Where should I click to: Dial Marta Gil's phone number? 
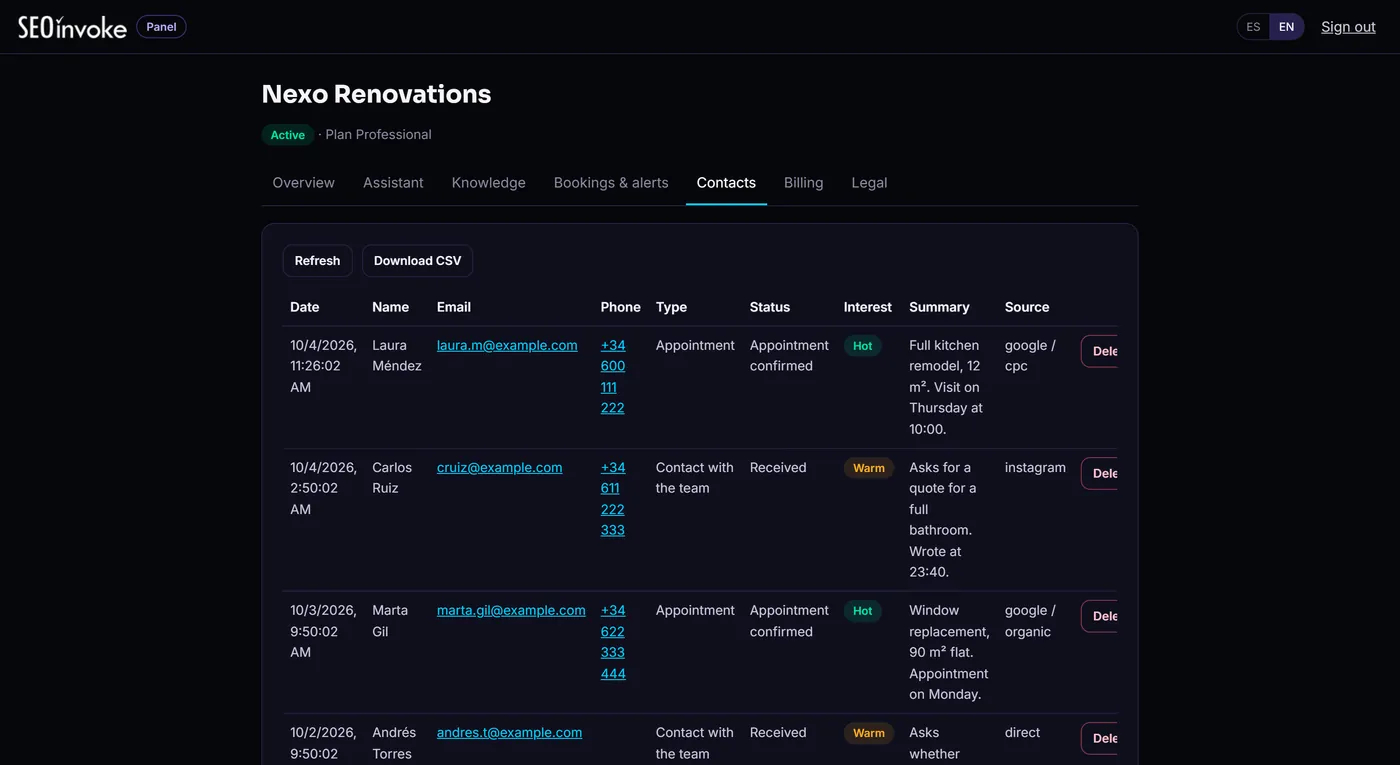613,641
